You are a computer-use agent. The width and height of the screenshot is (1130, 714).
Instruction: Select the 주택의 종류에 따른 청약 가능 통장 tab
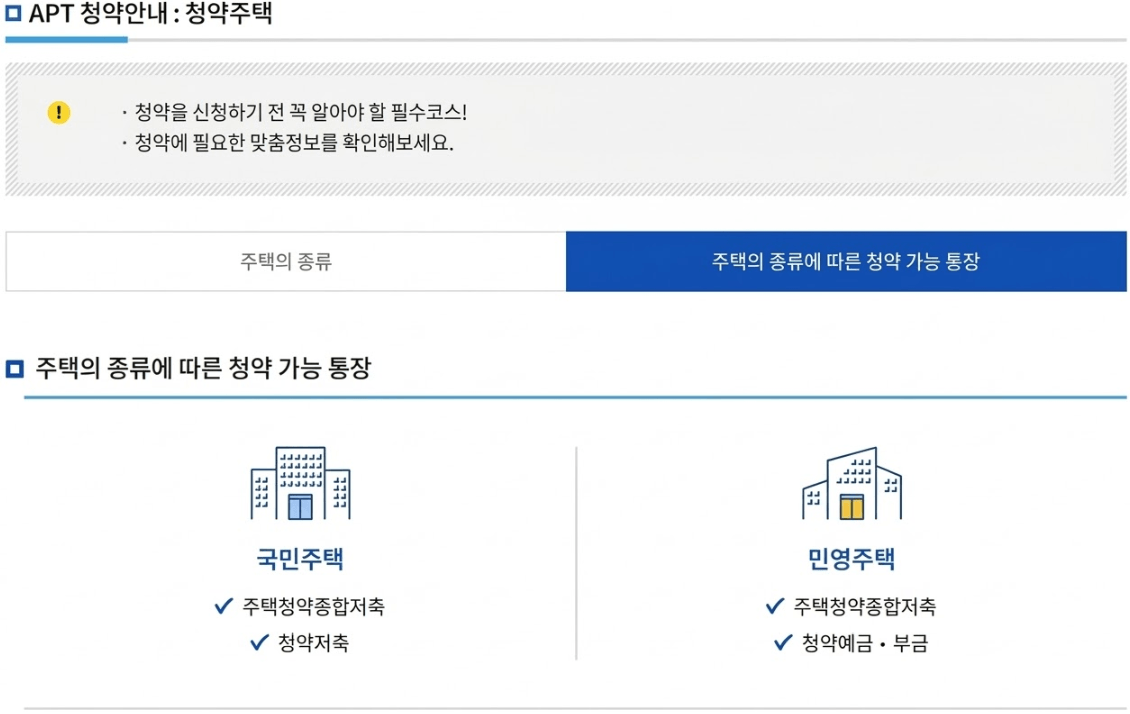tap(846, 260)
